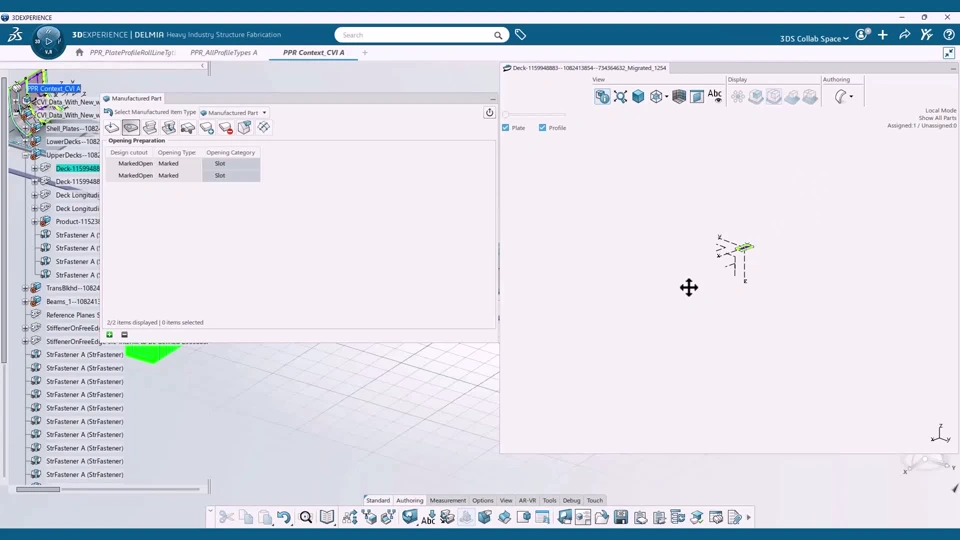Open the user profile icon
Viewport: 960px width, 540px height.
click(x=862, y=35)
